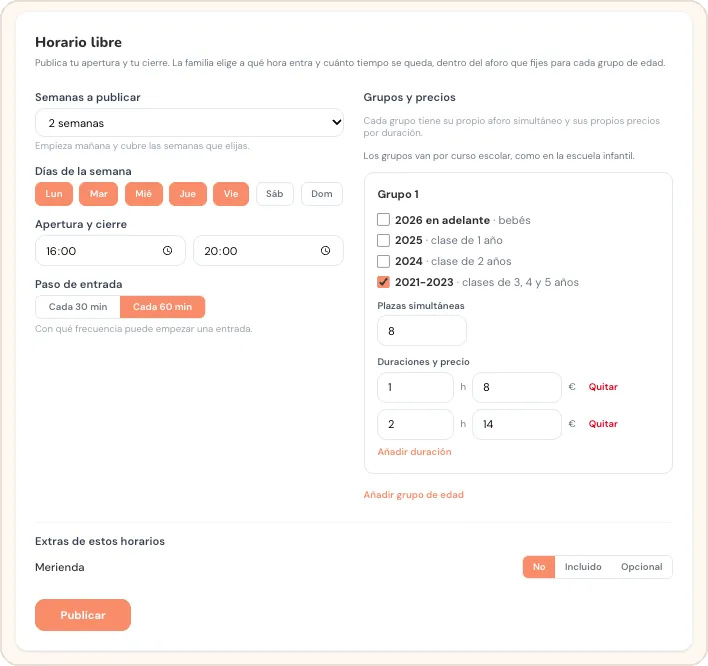Viewport: 708px width, 666px height.
Task: Remove the 1 h duration with Quitar
Action: click(603, 387)
